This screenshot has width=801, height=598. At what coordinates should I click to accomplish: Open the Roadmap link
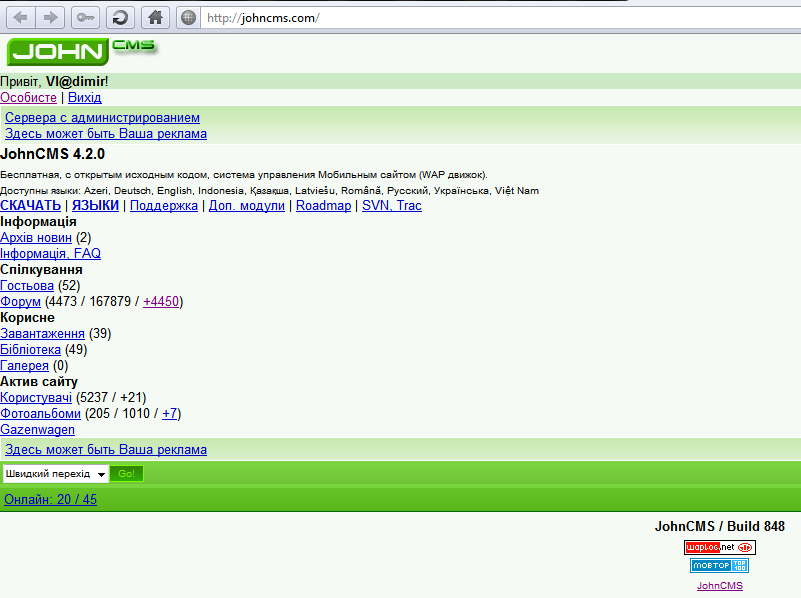point(323,205)
